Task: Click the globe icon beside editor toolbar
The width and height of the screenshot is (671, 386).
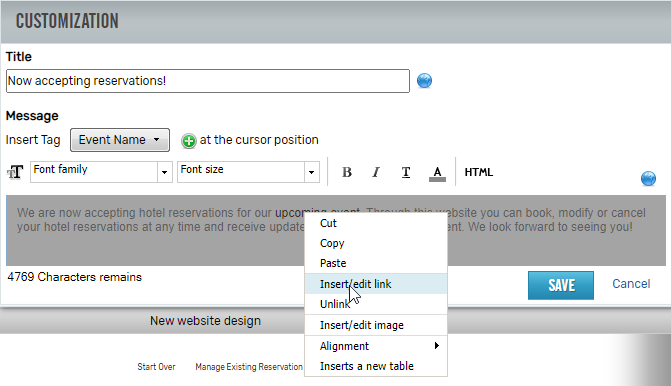Action: tap(648, 178)
